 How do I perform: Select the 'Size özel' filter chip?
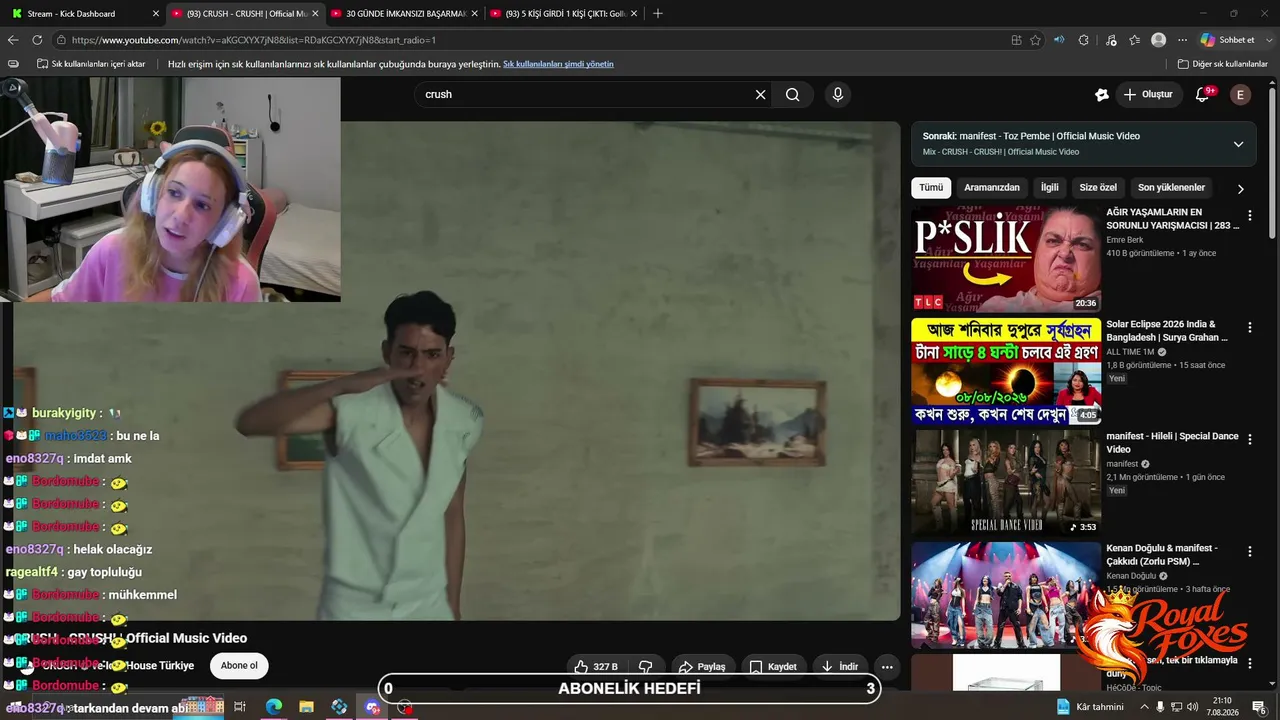coord(1098,188)
